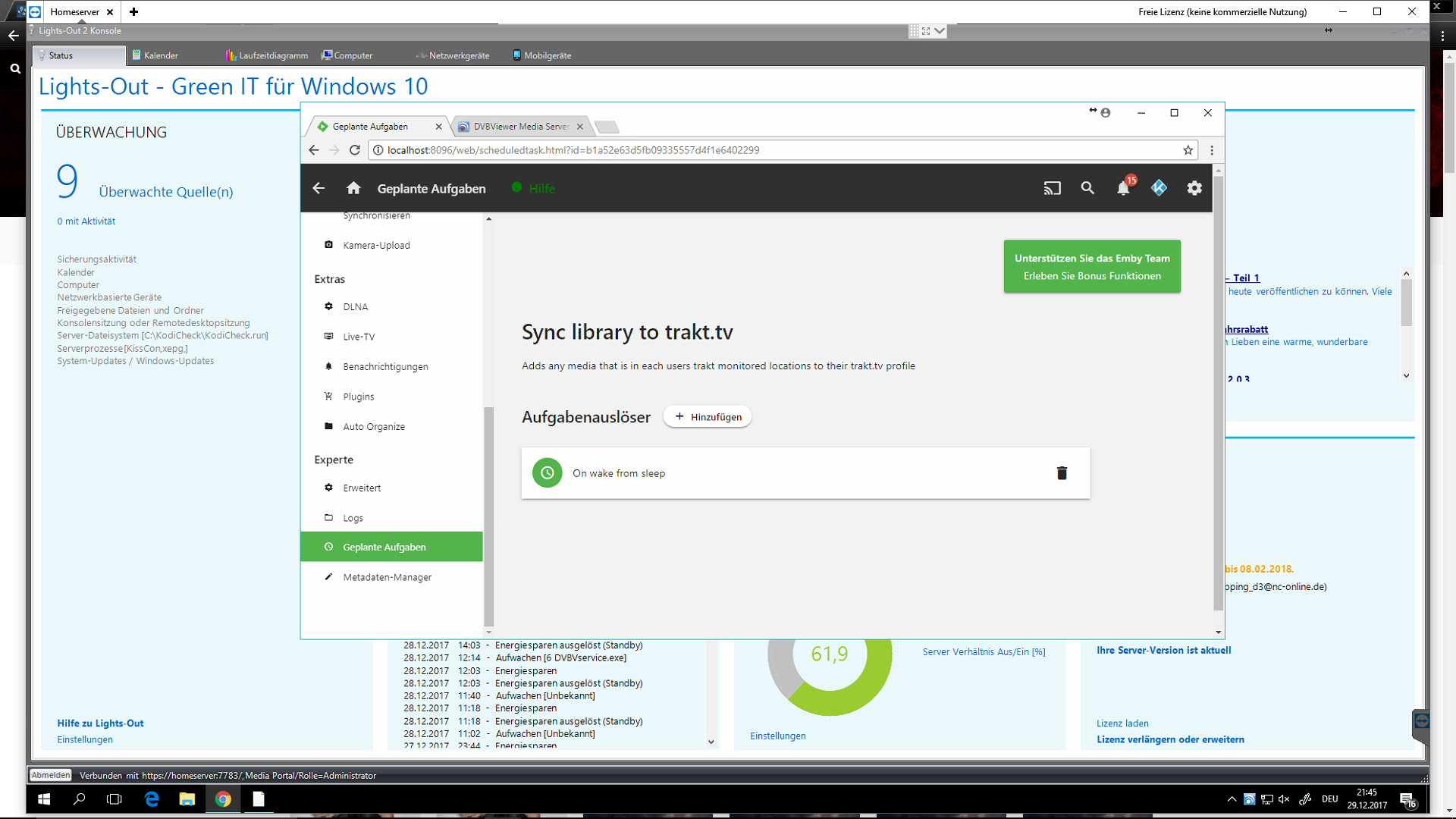The image size is (1456, 819).
Task: Click the Emby premiere diamond icon
Action: click(1159, 188)
